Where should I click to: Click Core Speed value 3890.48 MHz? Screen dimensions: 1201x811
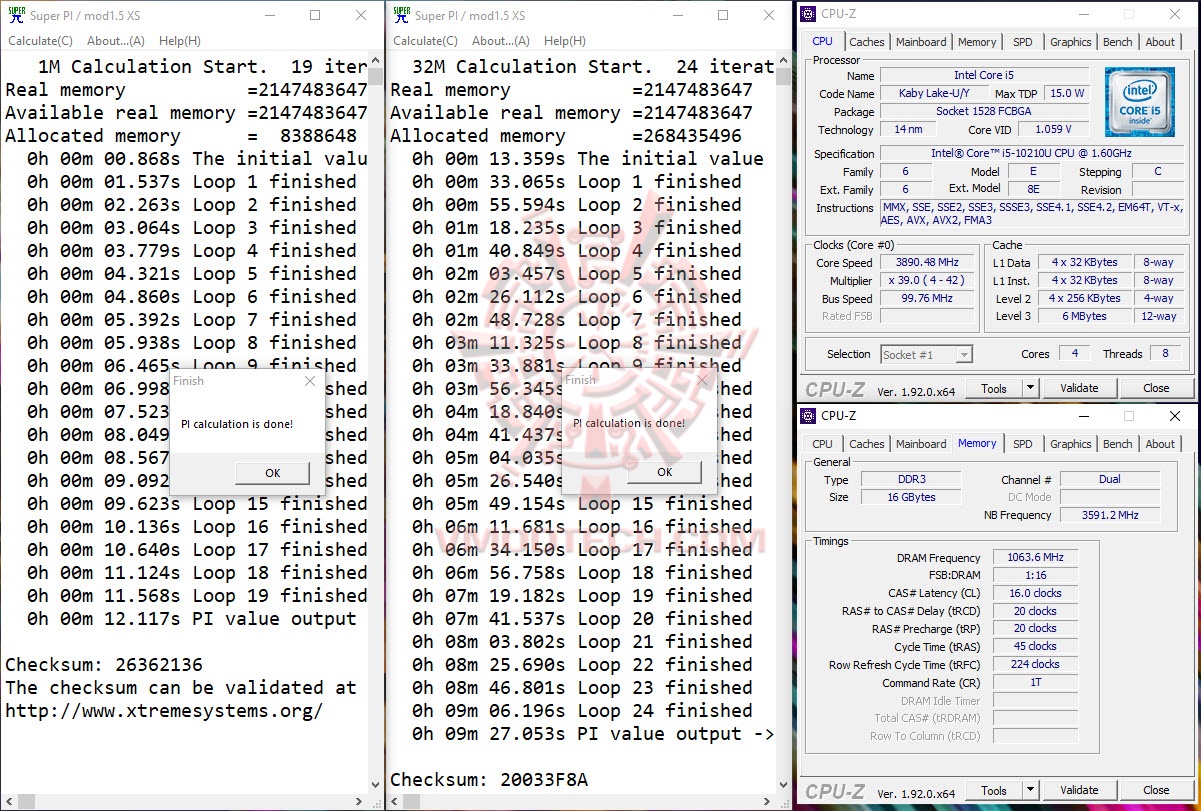coord(926,263)
